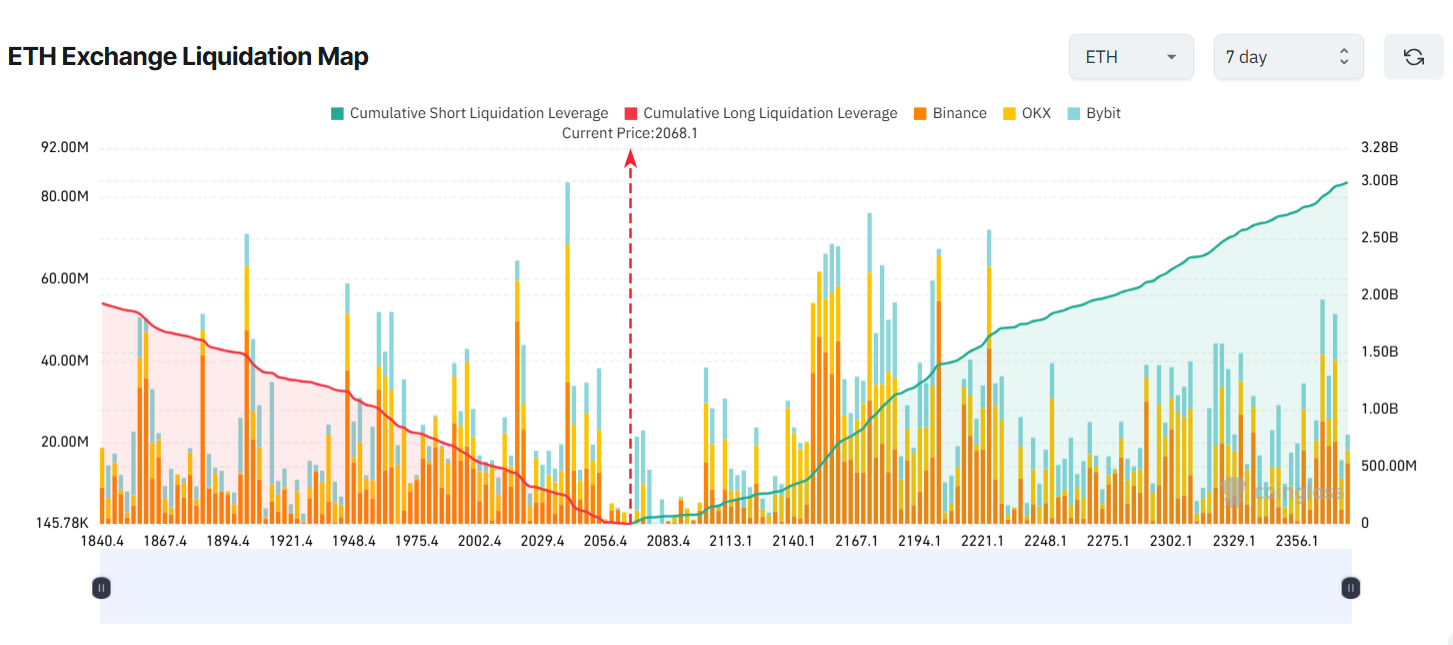The image size is (1453, 645).
Task: Click the up stepper arrow on 7 day selector
Action: (x=1344, y=50)
